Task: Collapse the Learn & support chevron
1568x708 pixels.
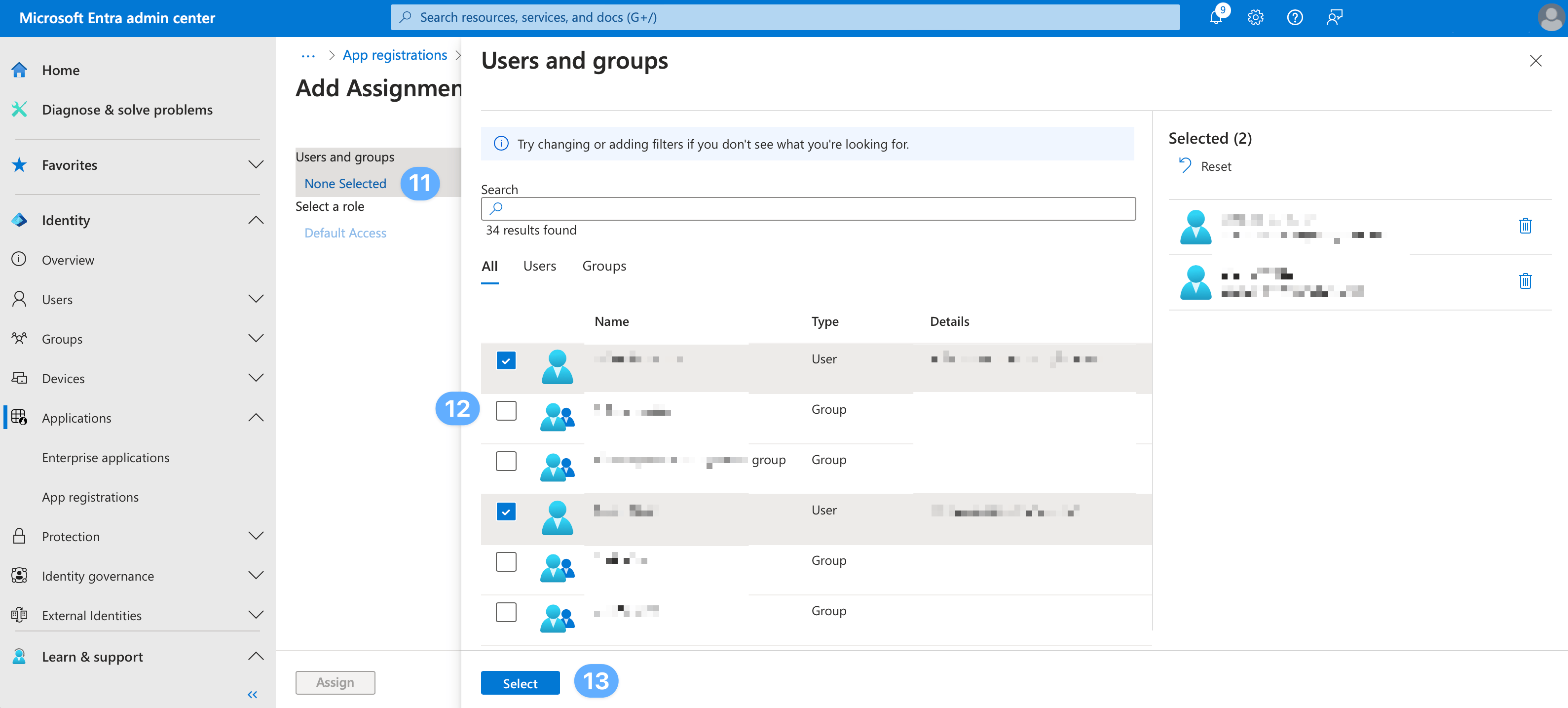Action: coord(256,656)
